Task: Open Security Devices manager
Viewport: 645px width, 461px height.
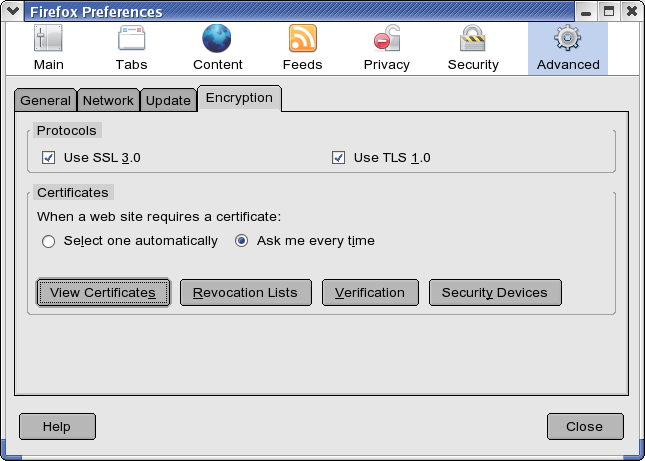Action: coord(495,292)
